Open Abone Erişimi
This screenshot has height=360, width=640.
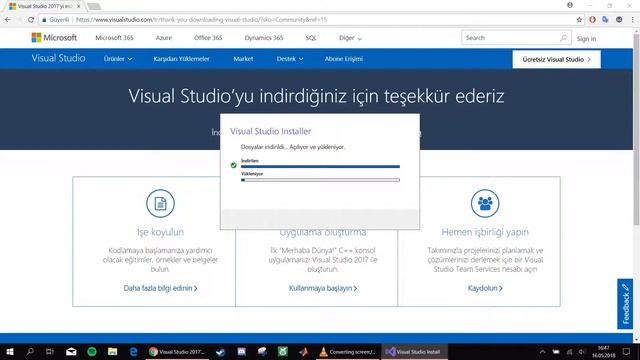tap(344, 59)
